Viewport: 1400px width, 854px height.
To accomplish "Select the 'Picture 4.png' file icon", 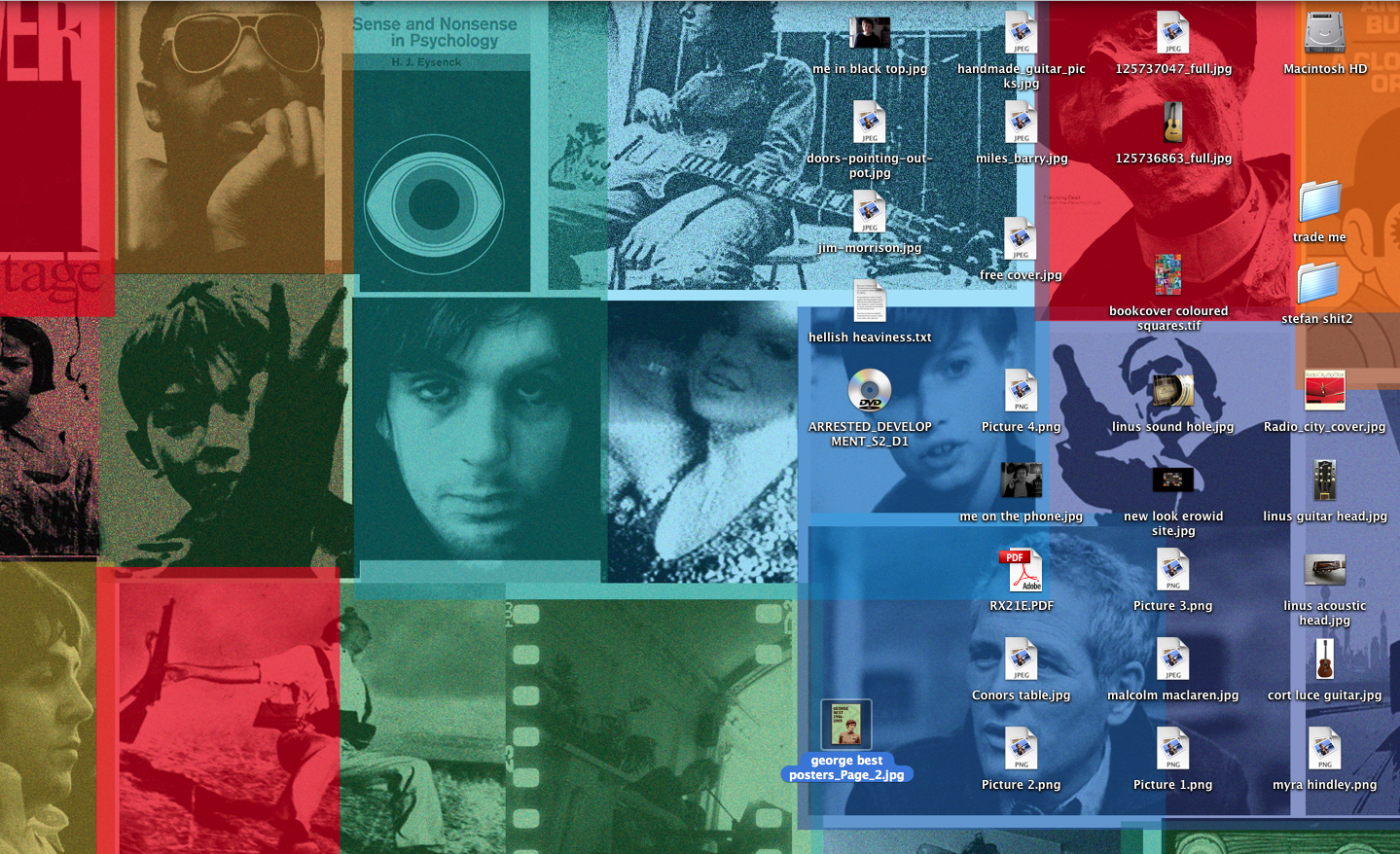I will click(1021, 390).
